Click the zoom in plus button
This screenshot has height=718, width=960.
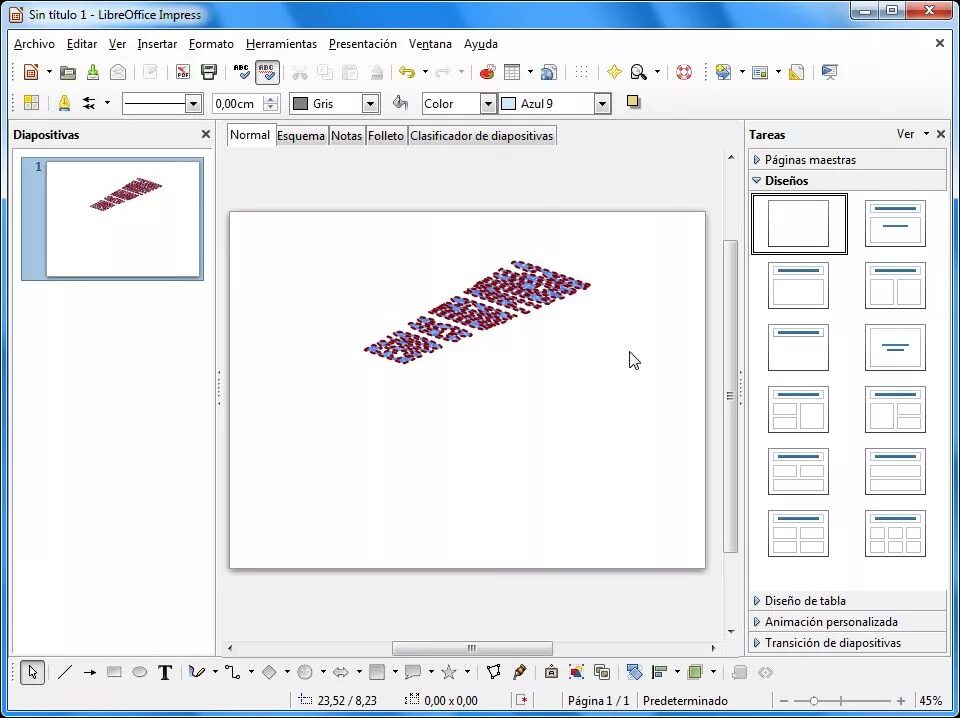901,701
